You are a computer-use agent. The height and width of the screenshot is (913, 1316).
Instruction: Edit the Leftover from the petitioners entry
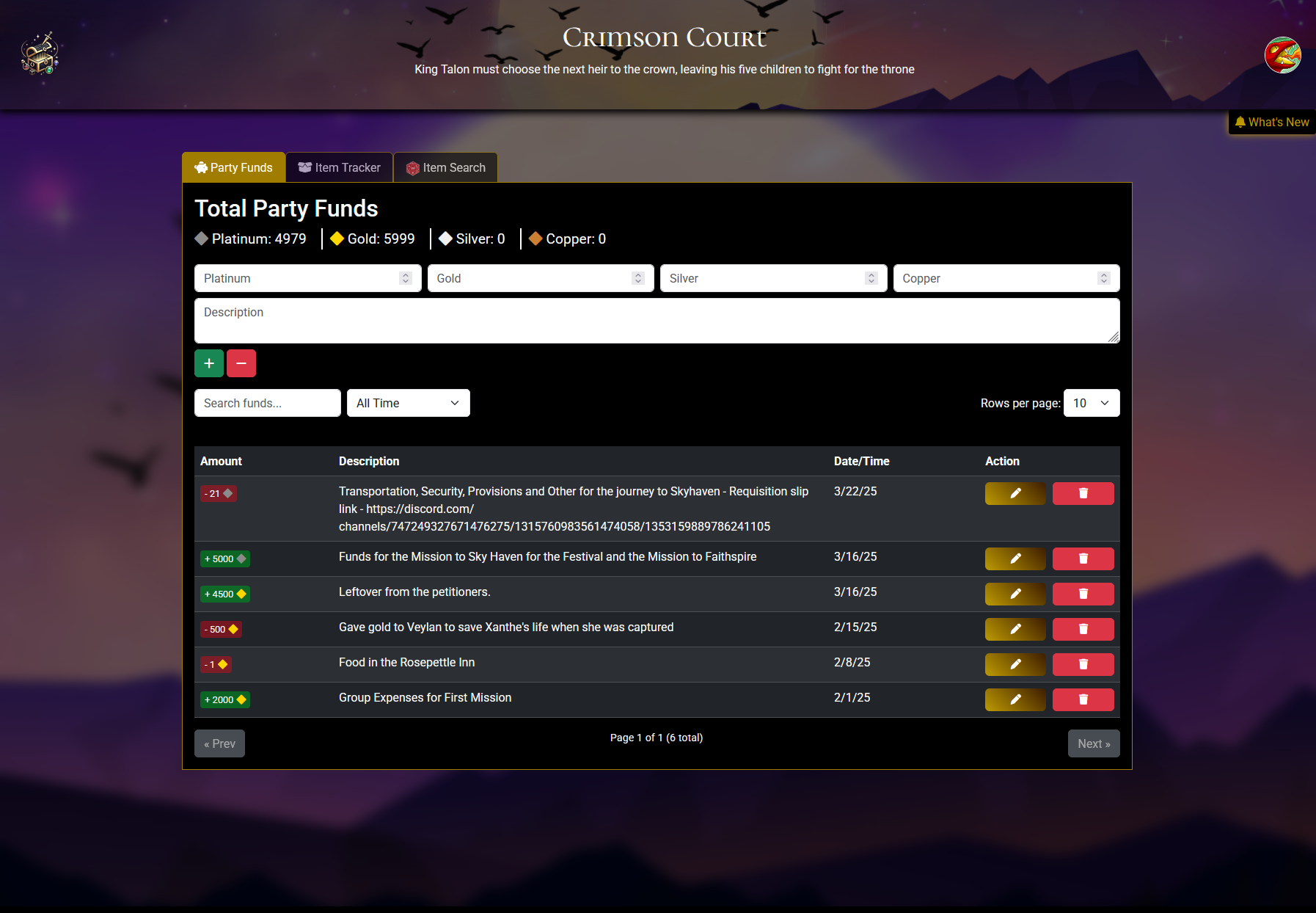[x=1015, y=594]
